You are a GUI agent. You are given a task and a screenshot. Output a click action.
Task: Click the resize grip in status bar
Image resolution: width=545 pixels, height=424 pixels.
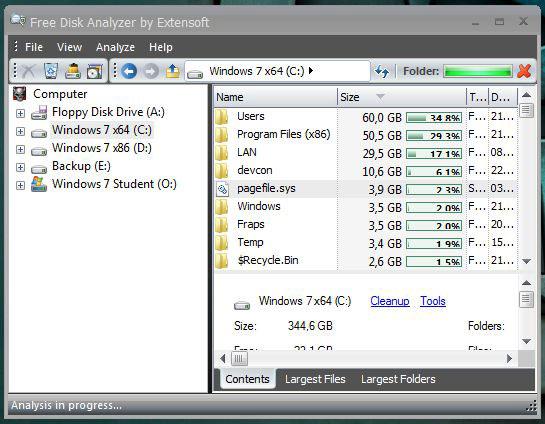click(x=532, y=406)
